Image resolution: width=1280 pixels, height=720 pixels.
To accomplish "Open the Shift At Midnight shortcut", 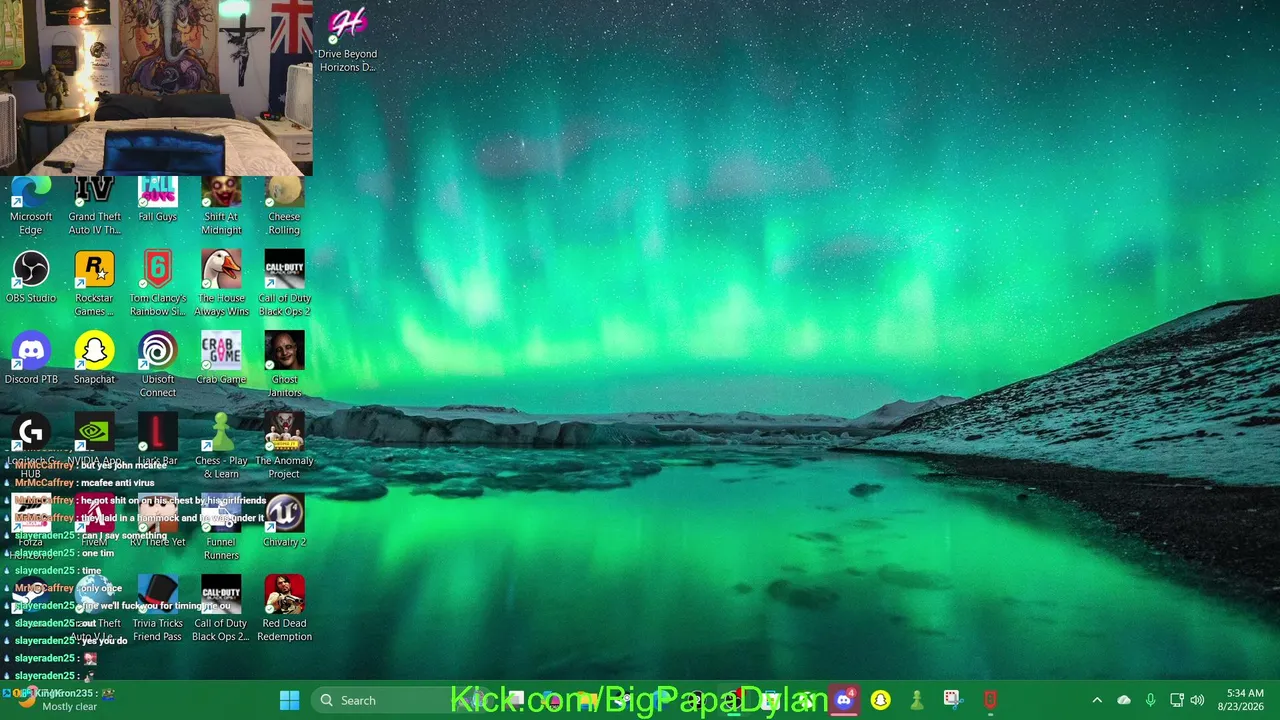I will coord(221,207).
